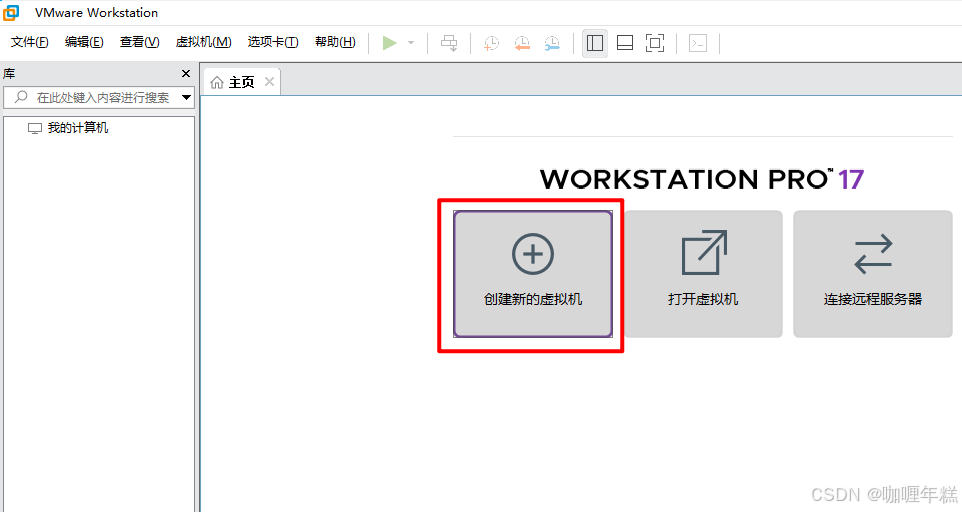Open the 查看(V) menu
This screenshot has height=512, width=962.
[139, 42]
